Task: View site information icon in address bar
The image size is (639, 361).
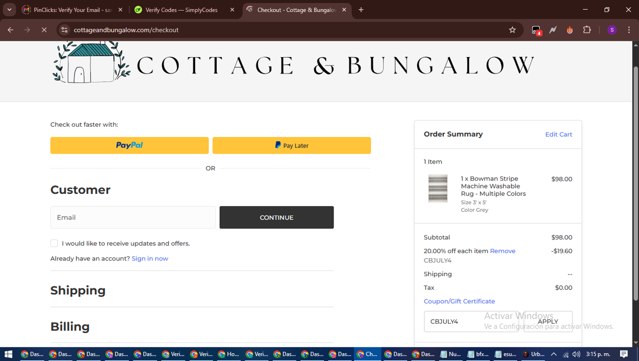Action: click(x=64, y=30)
